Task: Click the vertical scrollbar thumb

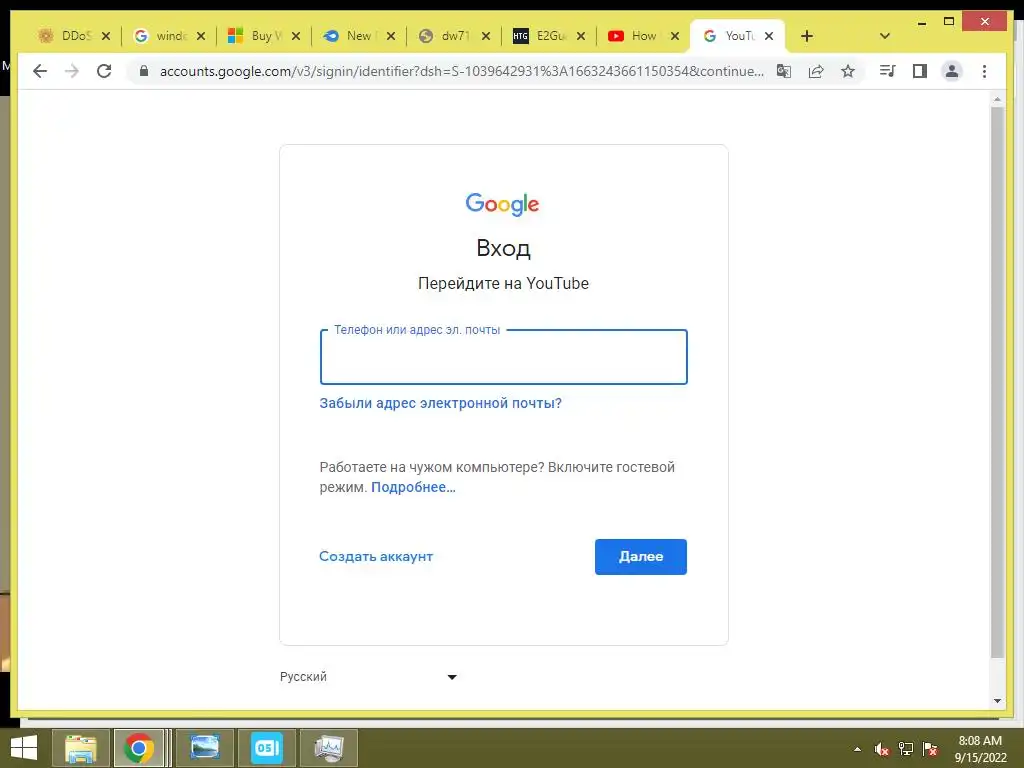Action: pos(997,382)
